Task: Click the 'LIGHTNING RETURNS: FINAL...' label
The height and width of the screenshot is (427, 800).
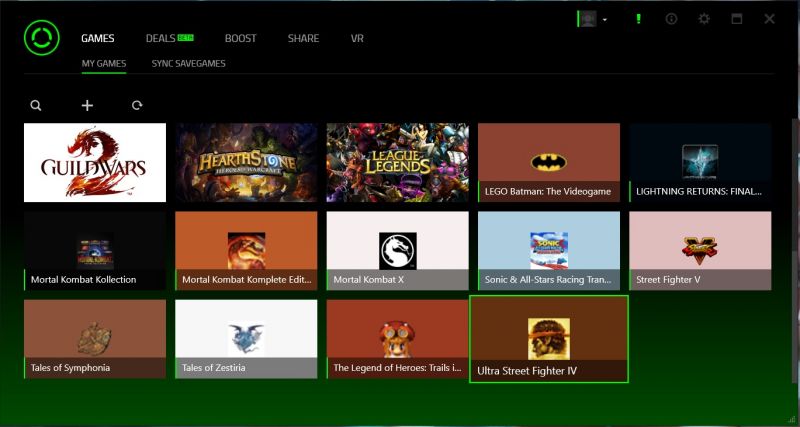Action: (699, 192)
